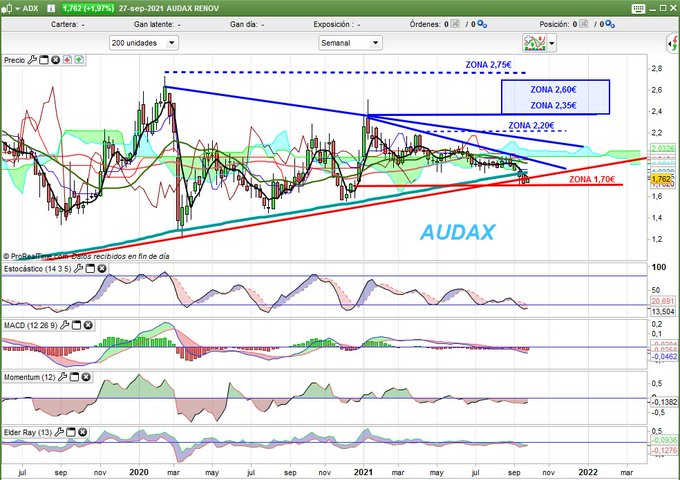Click the Gan día label
680x480 pixels.
click(x=244, y=24)
